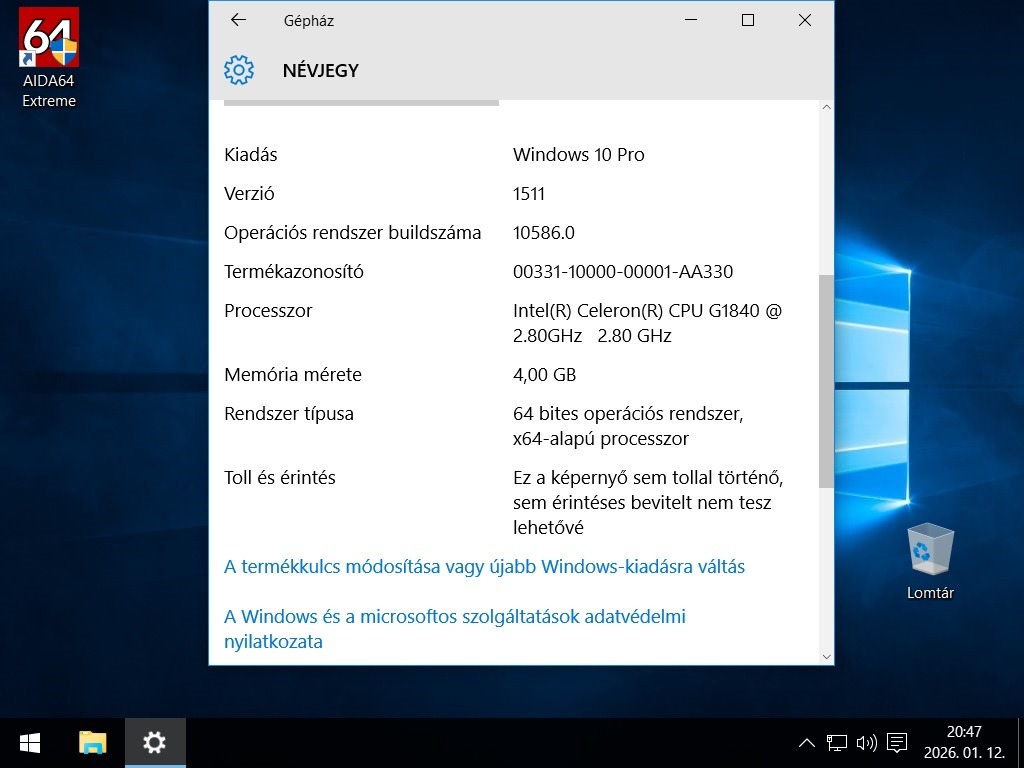Click the scrollbar up arrow in Gépház

(x=827, y=107)
